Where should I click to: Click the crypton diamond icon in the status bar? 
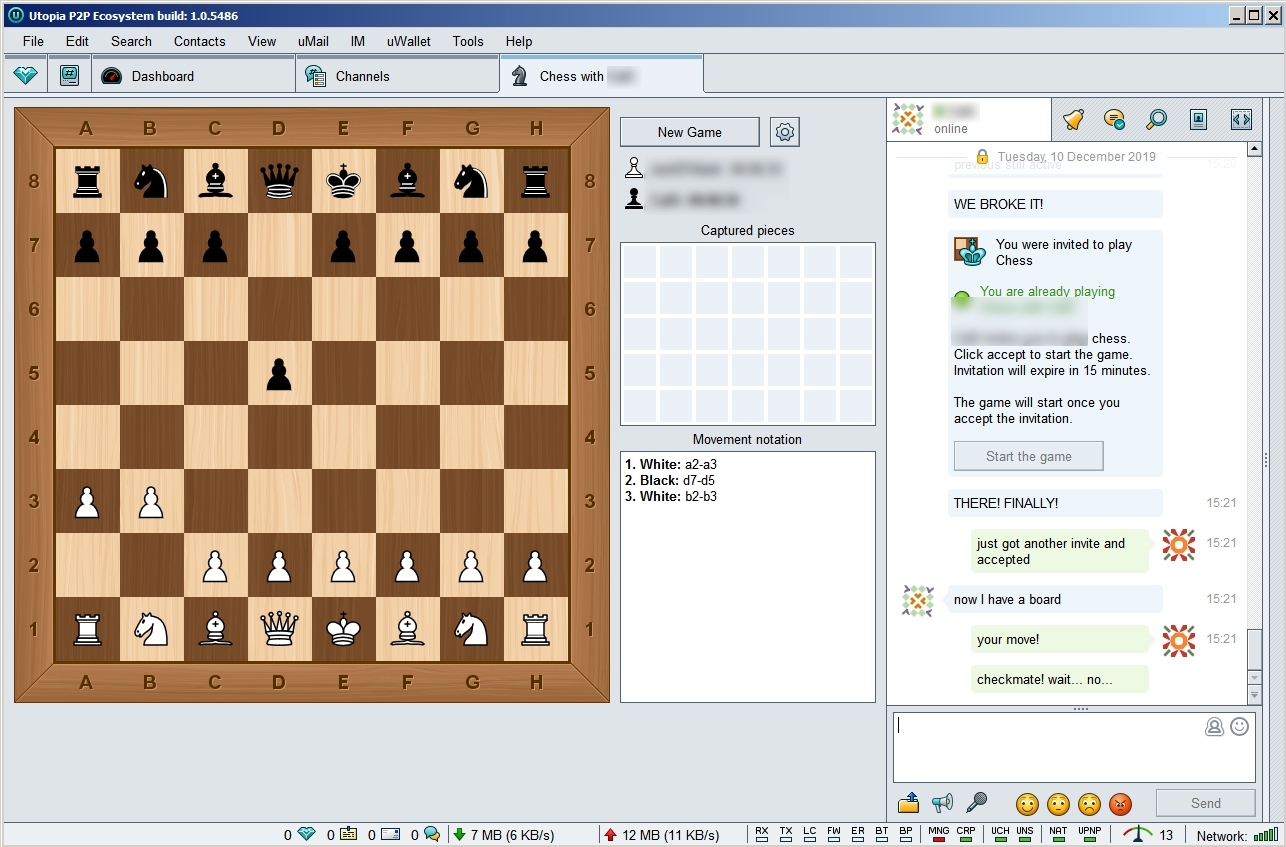(x=307, y=834)
